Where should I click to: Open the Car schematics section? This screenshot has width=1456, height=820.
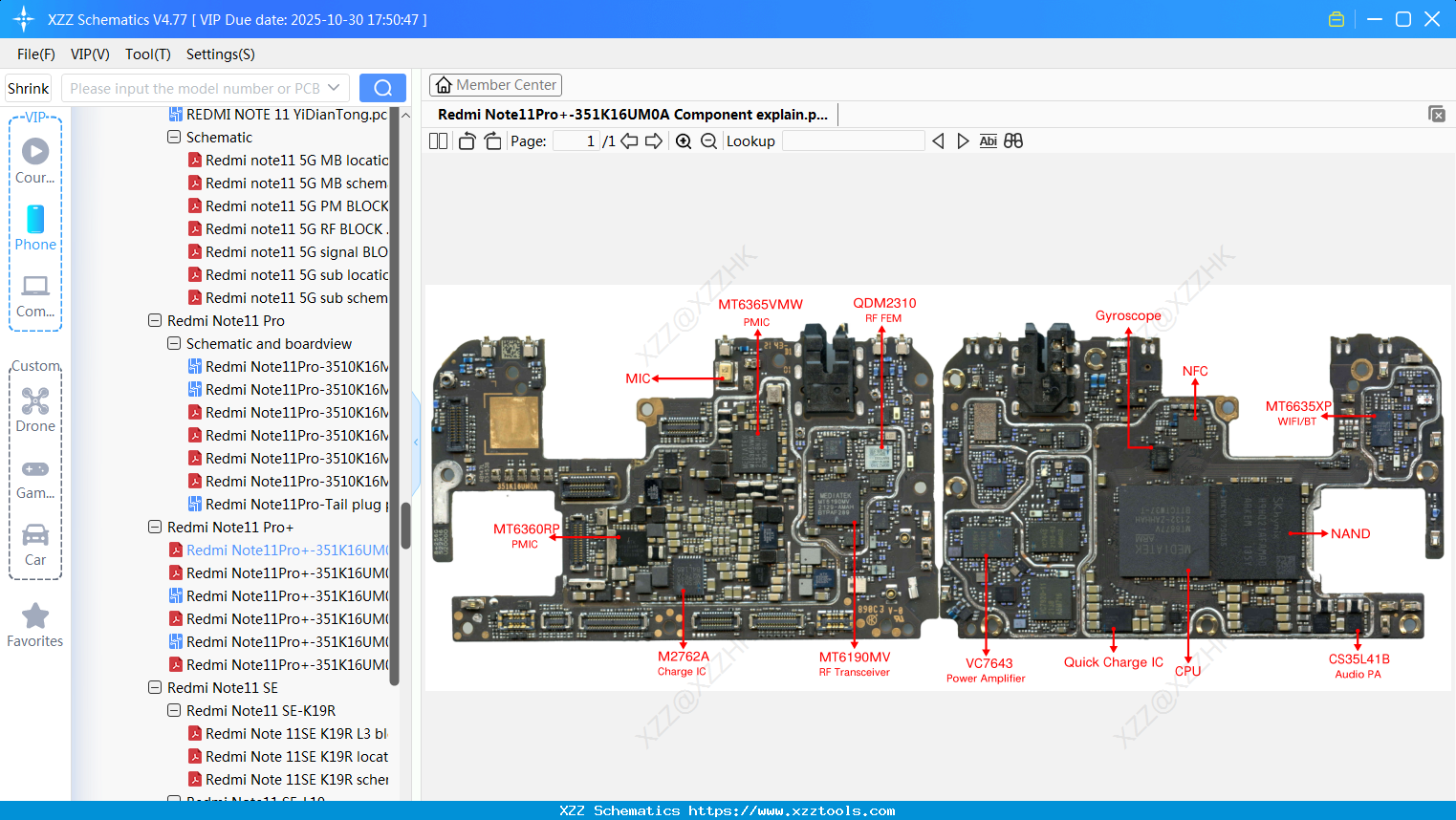34,543
